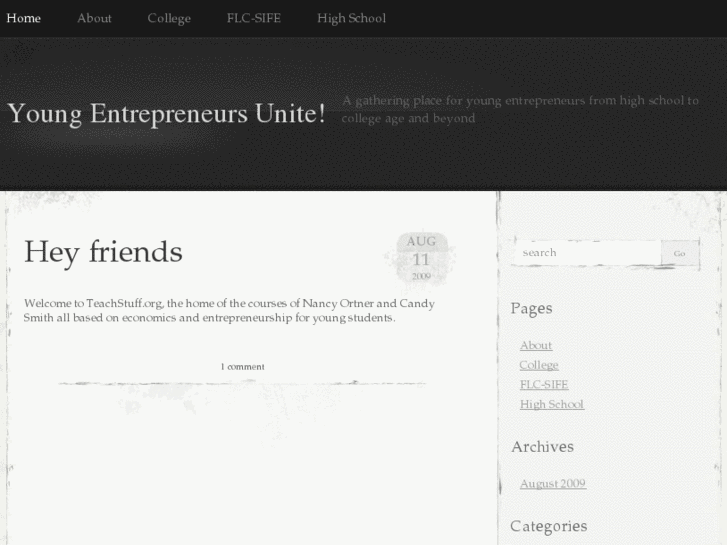Viewport: 727px width, 545px height.
Task: Open the College link under Pages
Action: pyautogui.click(x=539, y=365)
